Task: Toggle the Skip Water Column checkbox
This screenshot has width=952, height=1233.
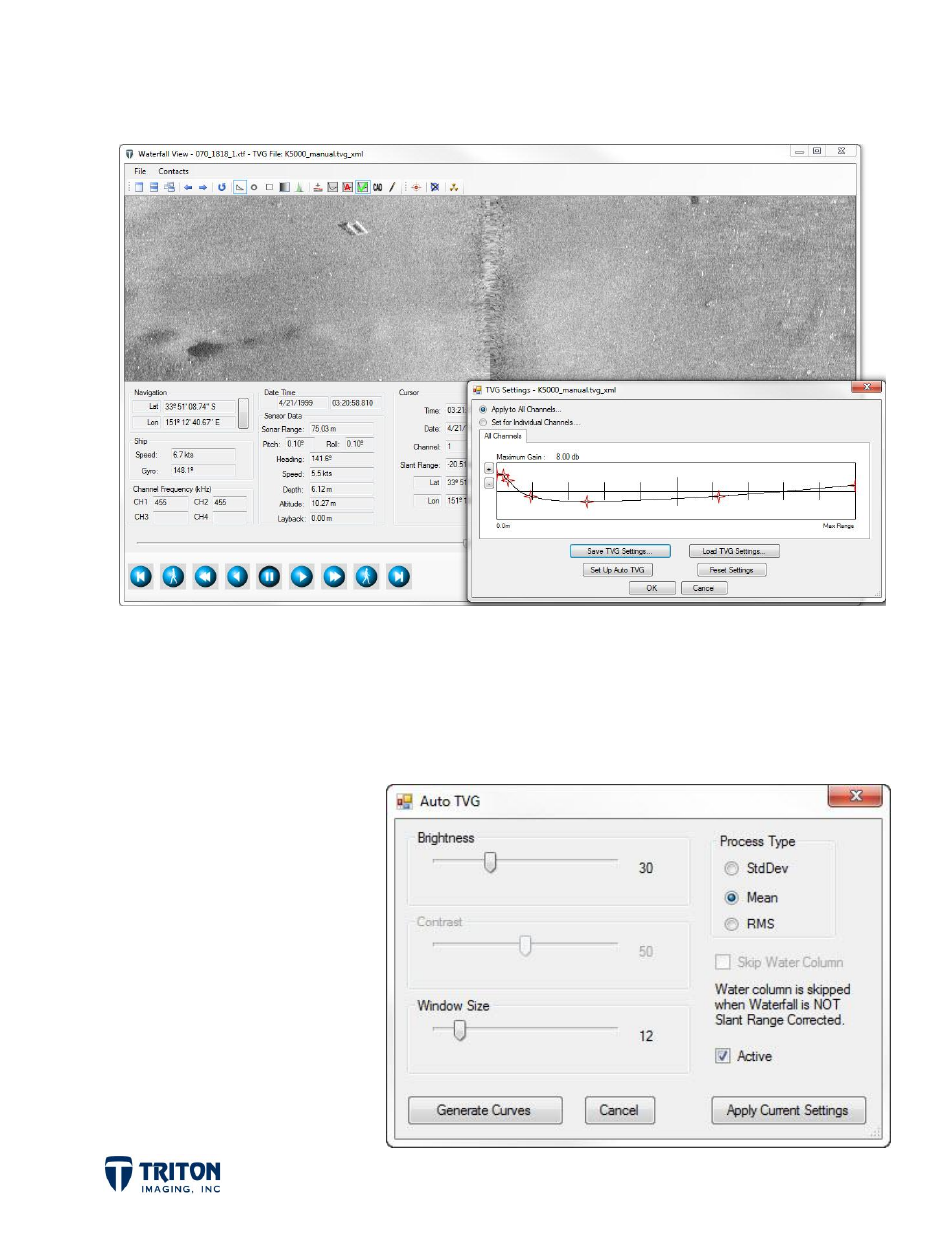Action: click(x=723, y=962)
